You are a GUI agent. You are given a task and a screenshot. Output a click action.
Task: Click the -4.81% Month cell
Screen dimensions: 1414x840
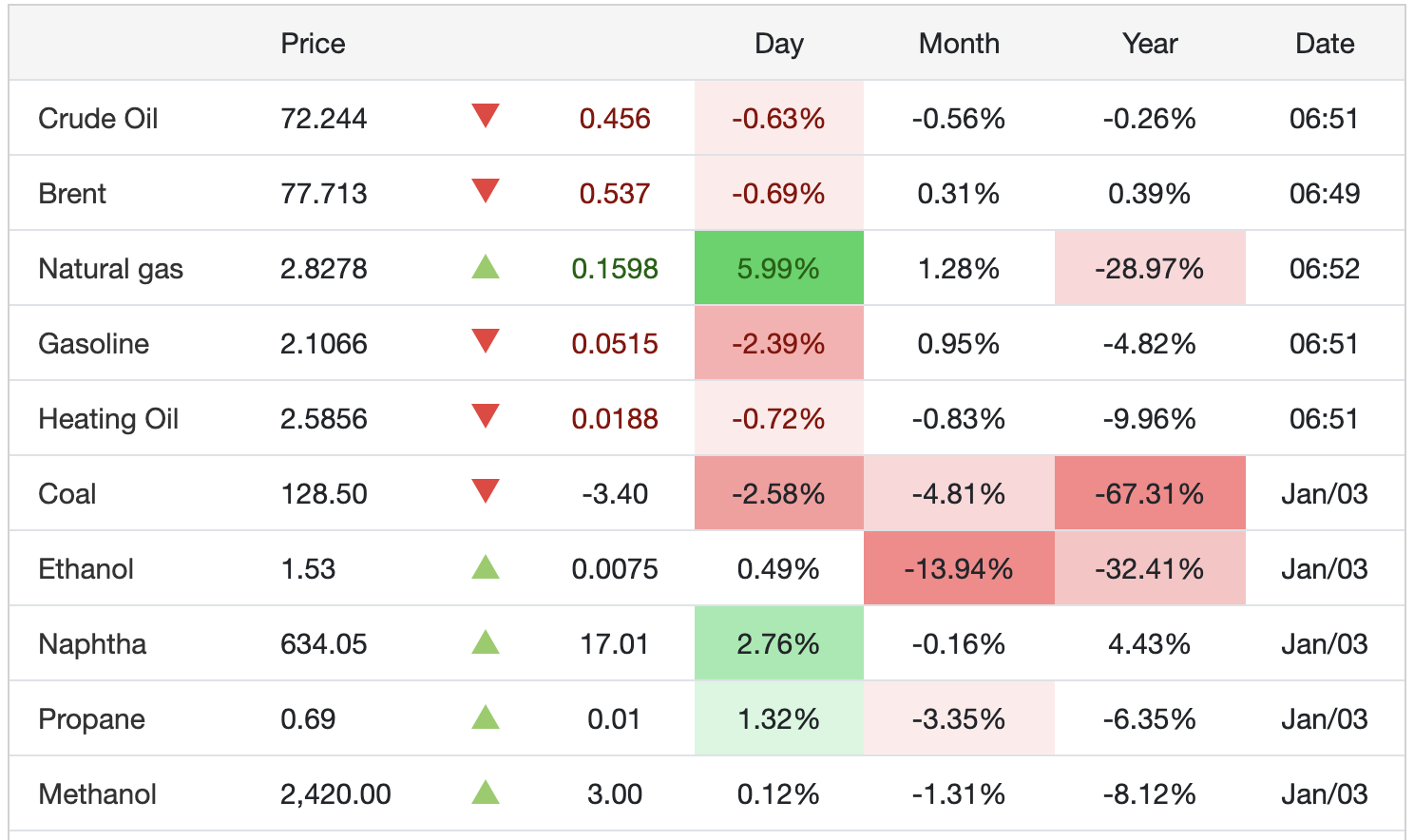tap(959, 494)
